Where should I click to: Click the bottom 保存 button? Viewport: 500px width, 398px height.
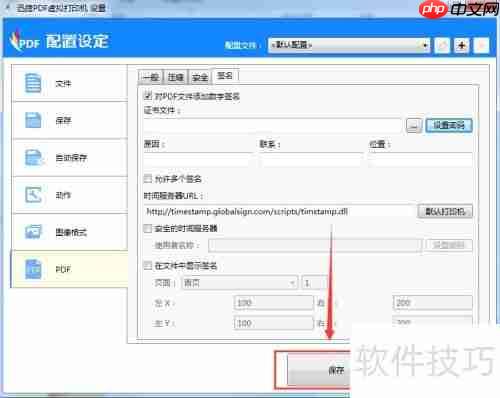click(x=319, y=370)
